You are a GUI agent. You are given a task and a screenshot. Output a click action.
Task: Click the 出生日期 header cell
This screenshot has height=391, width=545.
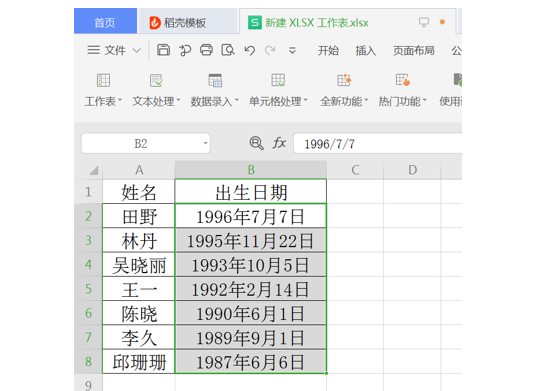point(251,192)
